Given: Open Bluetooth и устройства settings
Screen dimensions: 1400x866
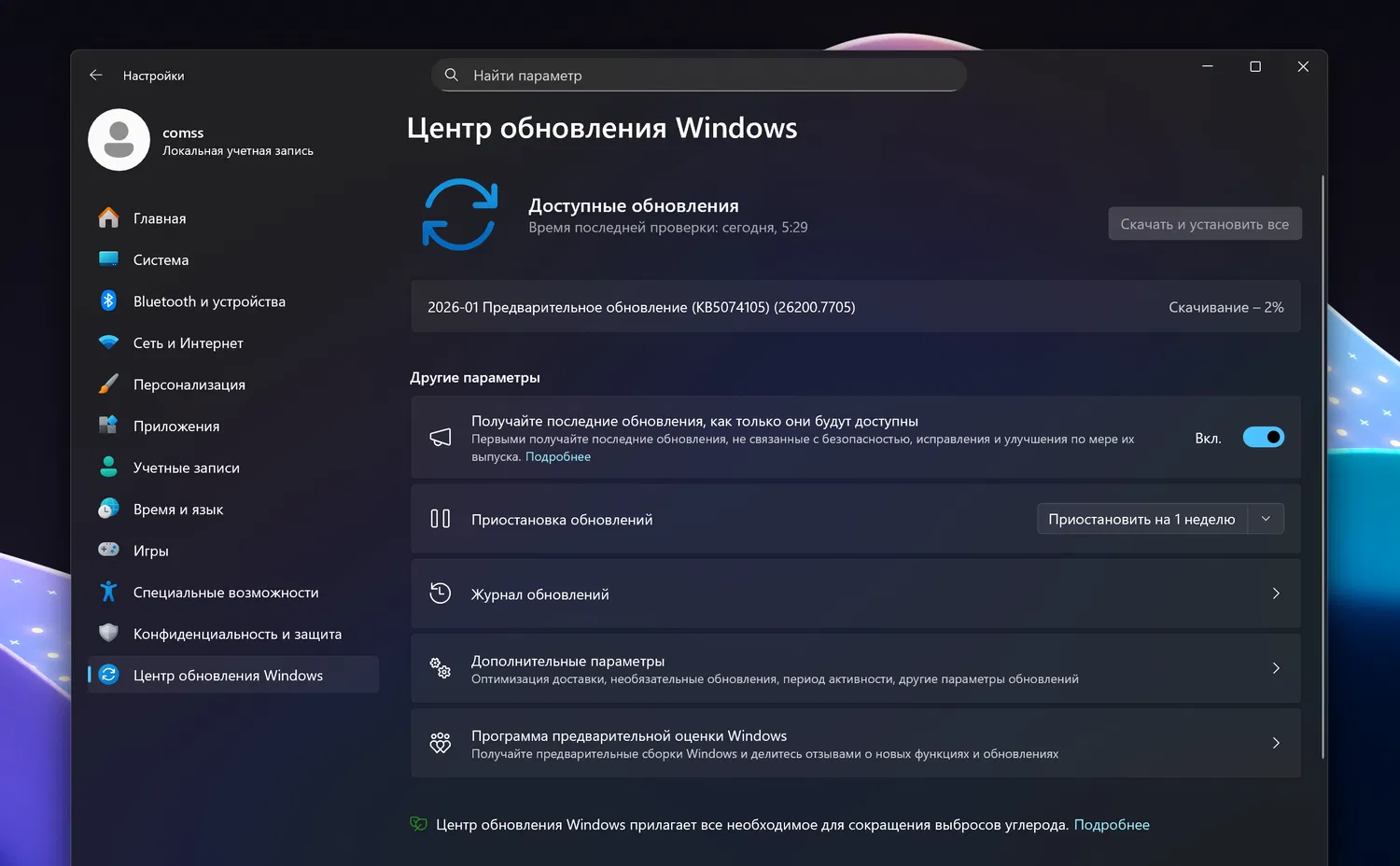Looking at the screenshot, I should coord(233,301).
